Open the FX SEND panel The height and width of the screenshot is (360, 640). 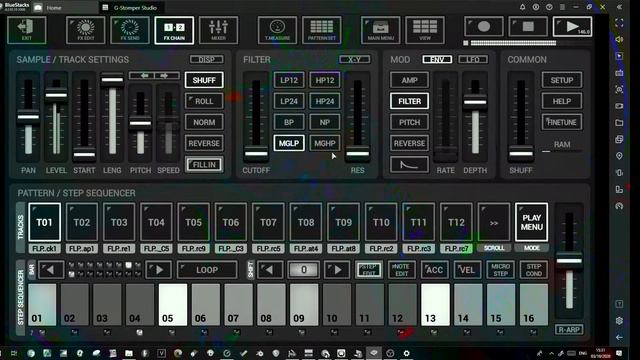(x=130, y=30)
